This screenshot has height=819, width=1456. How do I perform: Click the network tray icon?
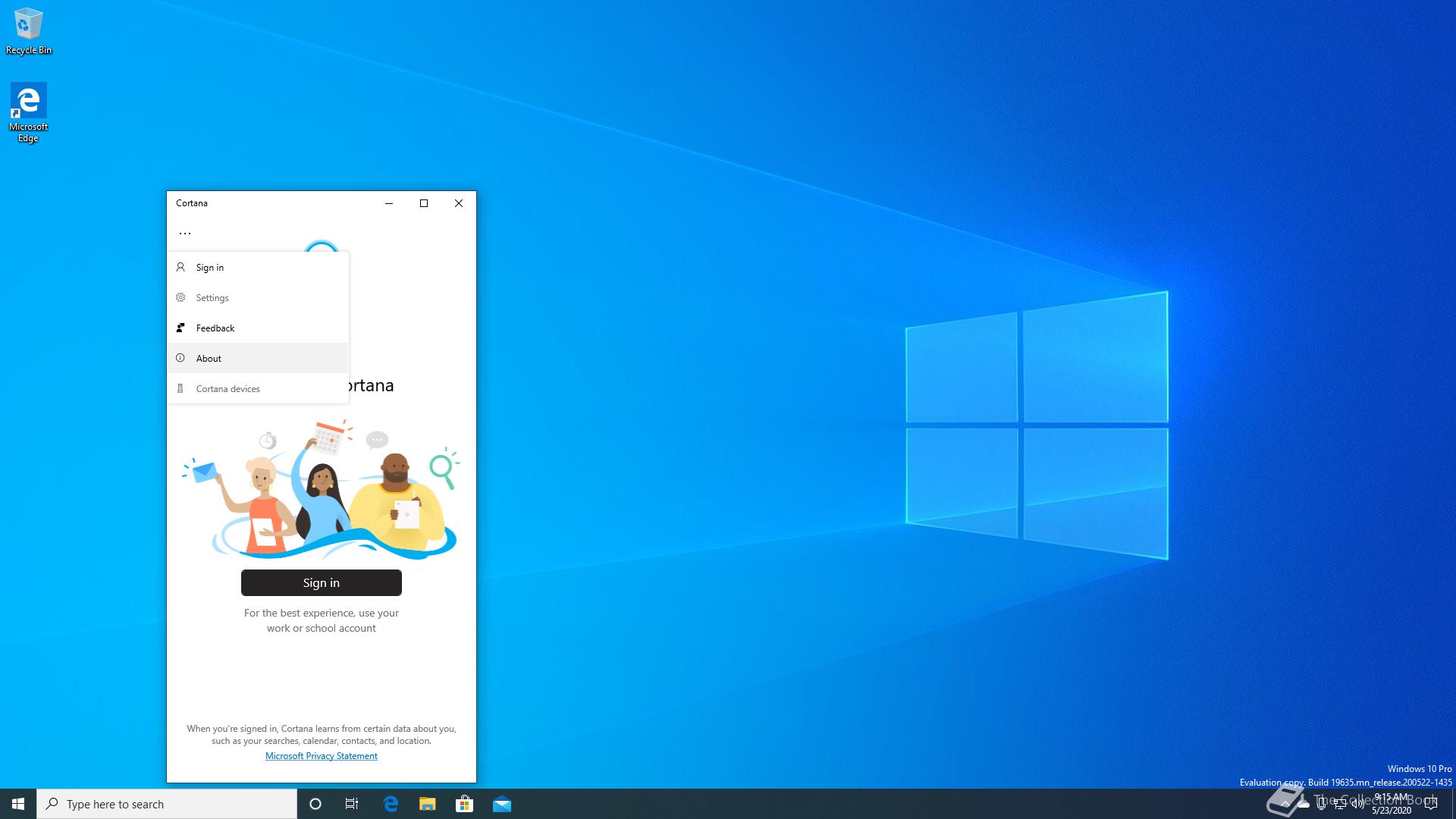point(1340,804)
